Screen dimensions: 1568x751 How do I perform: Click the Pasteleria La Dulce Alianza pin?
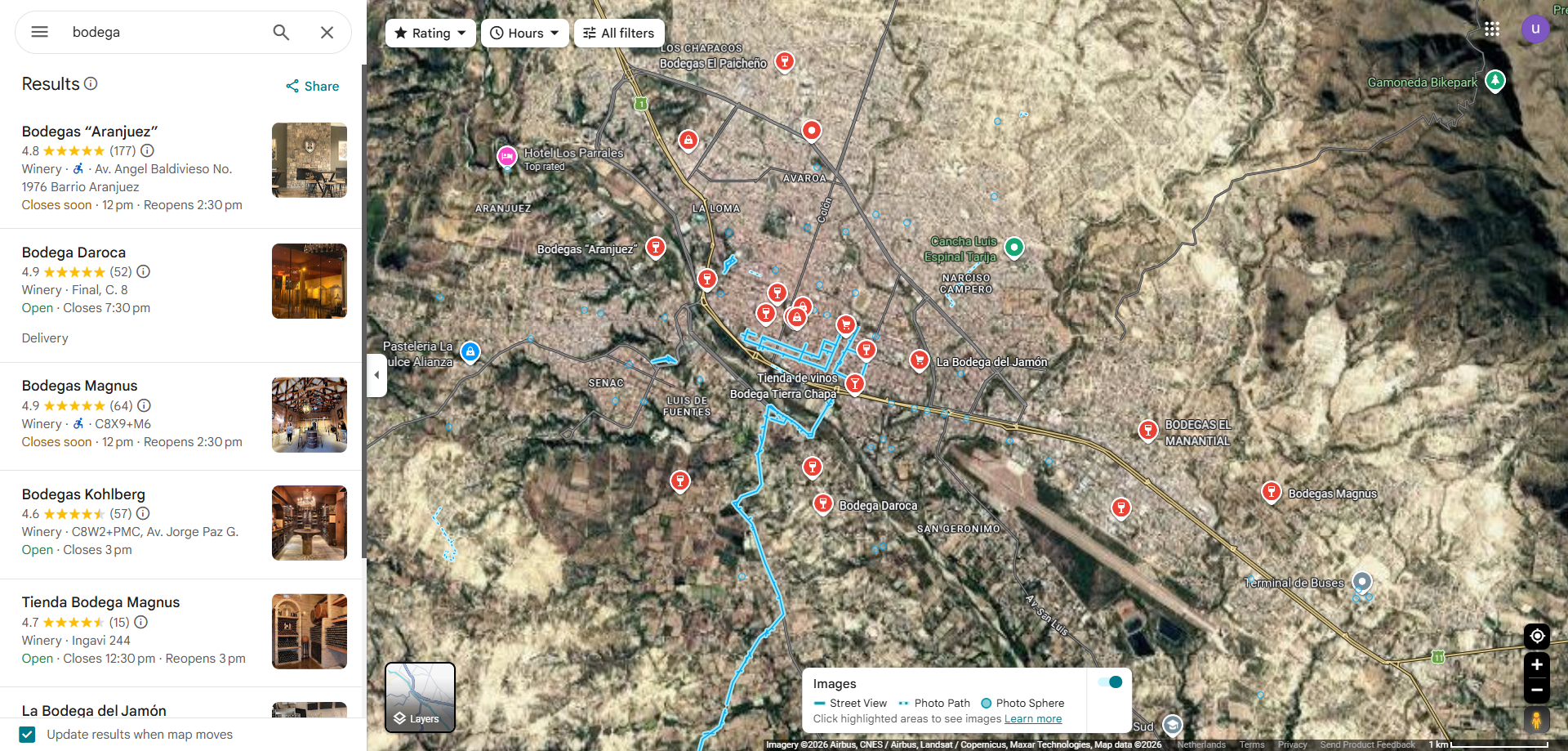470,351
